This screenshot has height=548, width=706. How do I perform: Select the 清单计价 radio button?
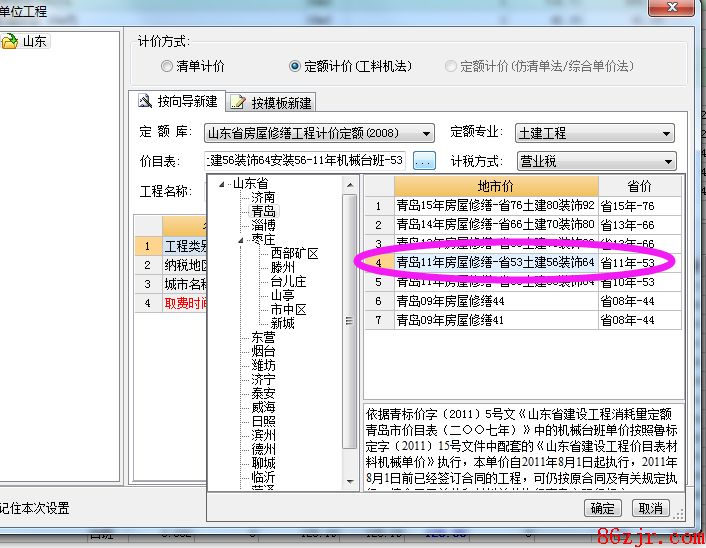(x=167, y=66)
